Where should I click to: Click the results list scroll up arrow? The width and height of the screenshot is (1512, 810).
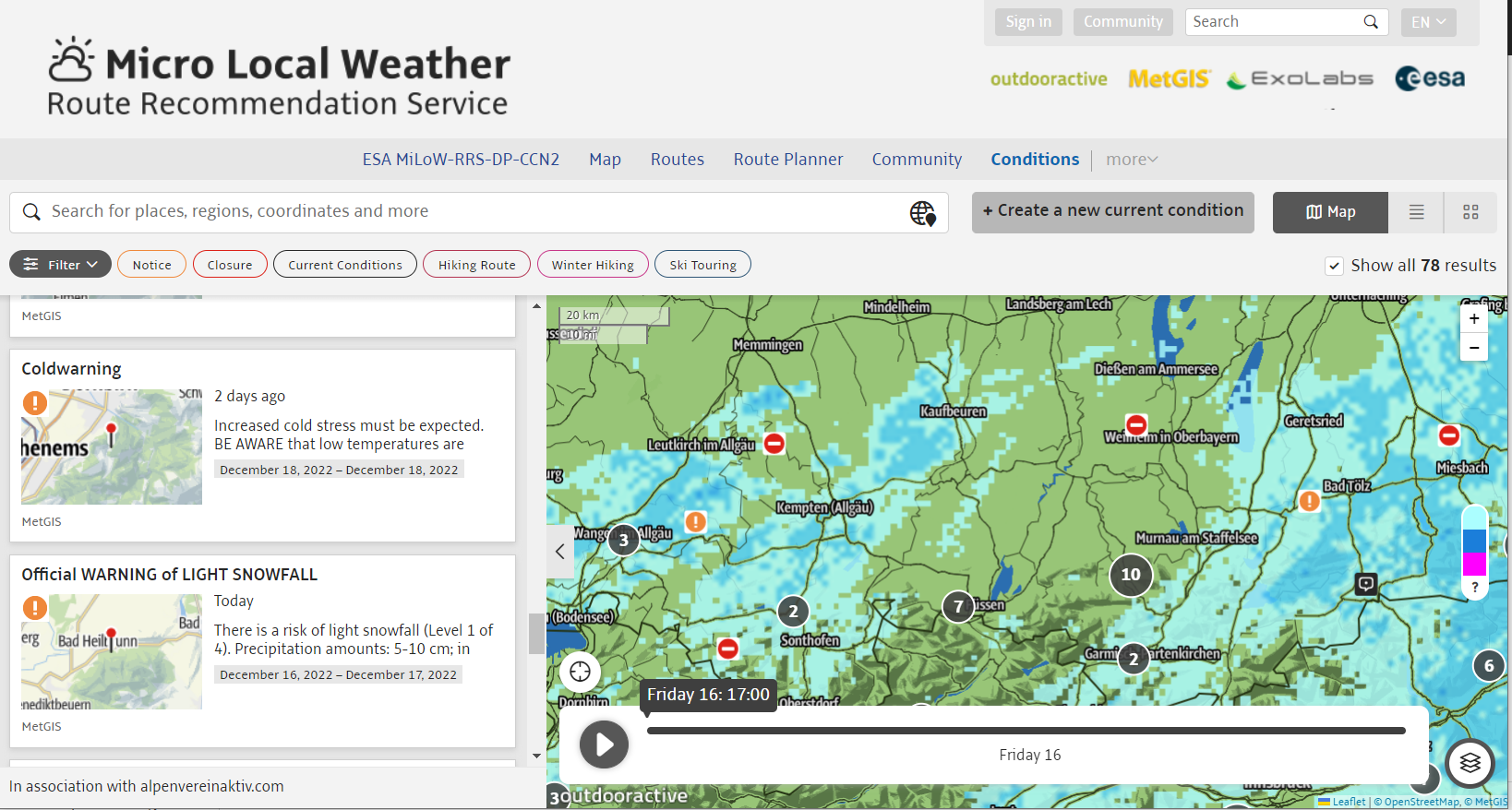point(536,305)
